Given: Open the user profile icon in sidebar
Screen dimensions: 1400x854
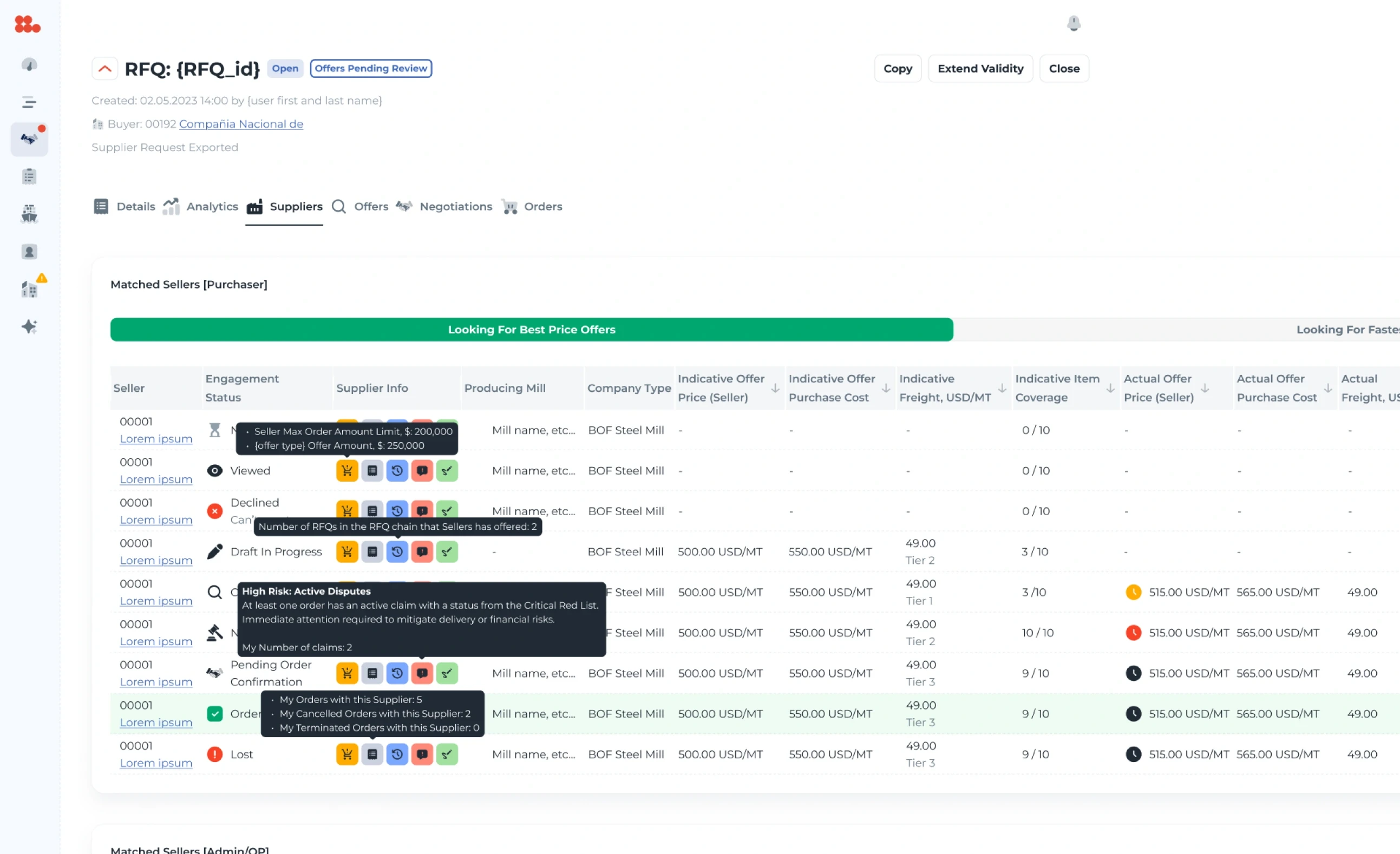Looking at the screenshot, I should point(29,252).
